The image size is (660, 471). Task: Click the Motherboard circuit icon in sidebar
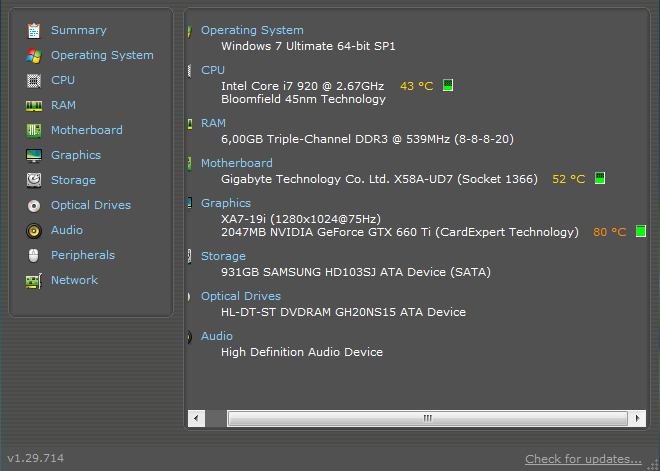(34, 130)
